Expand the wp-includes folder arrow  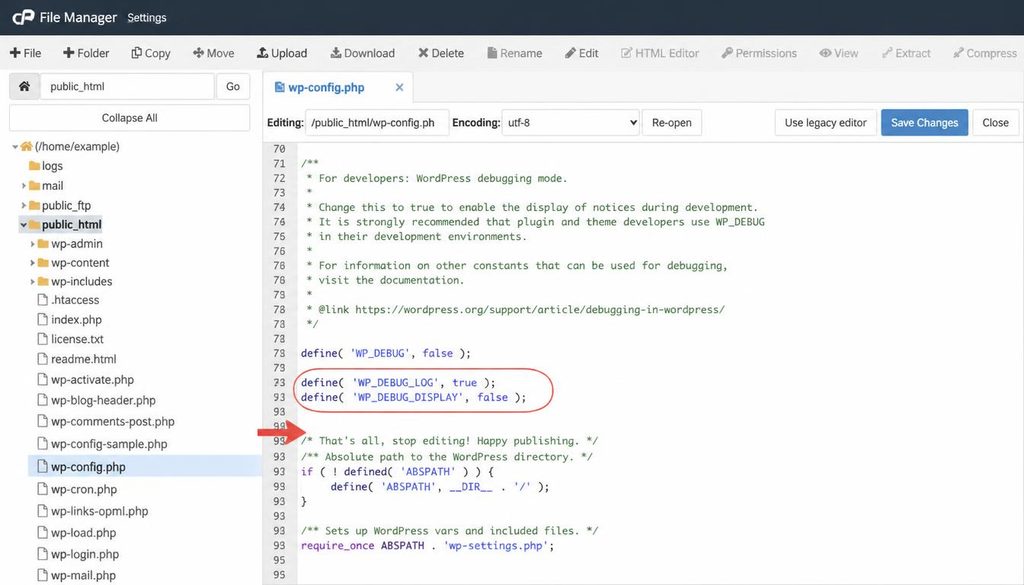pos(33,281)
